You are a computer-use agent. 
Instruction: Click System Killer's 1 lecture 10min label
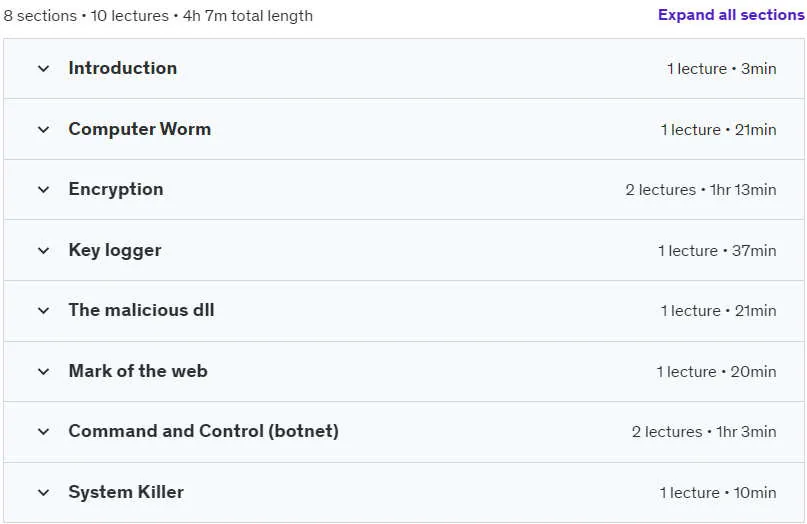click(x=717, y=493)
